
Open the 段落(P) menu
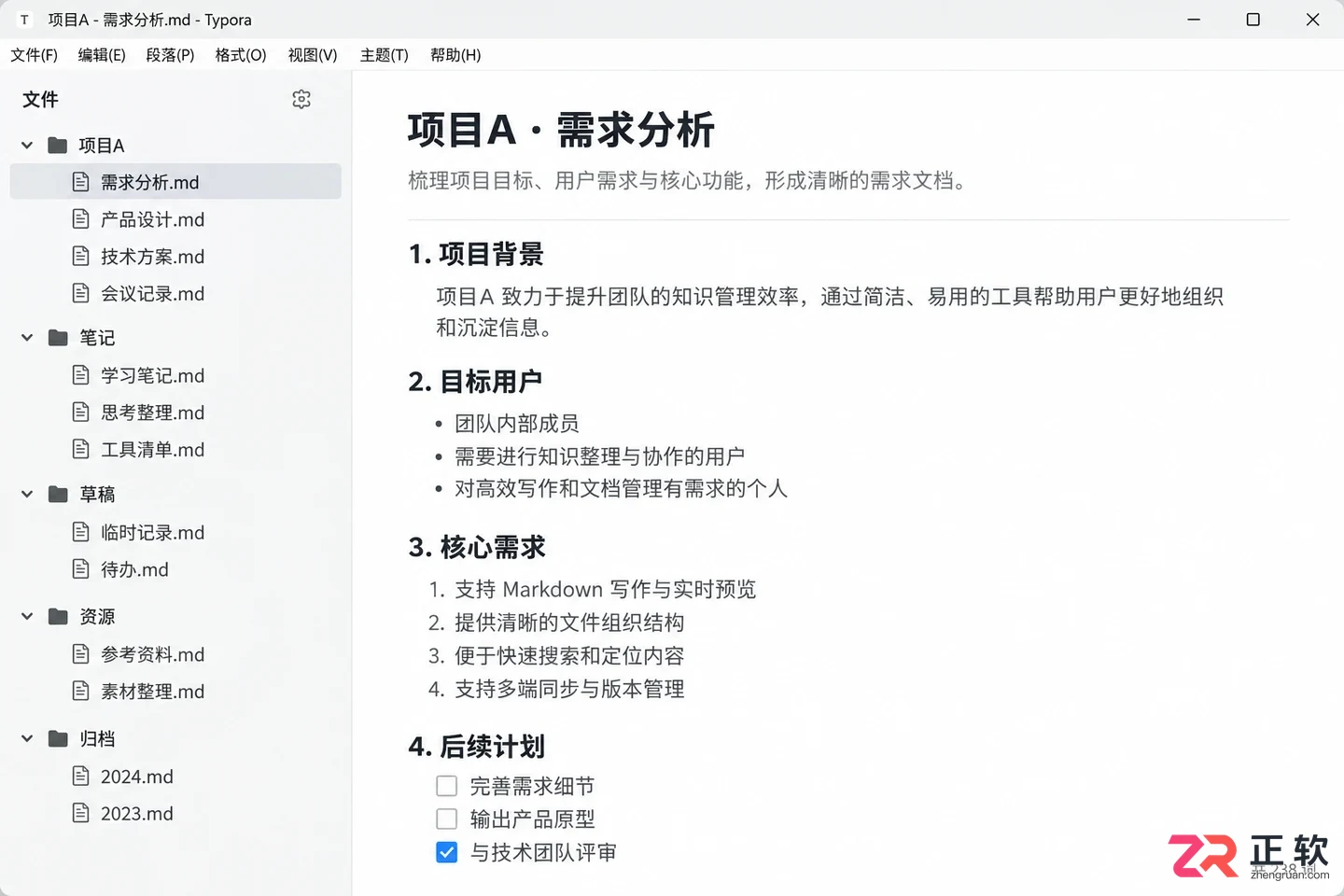170,55
